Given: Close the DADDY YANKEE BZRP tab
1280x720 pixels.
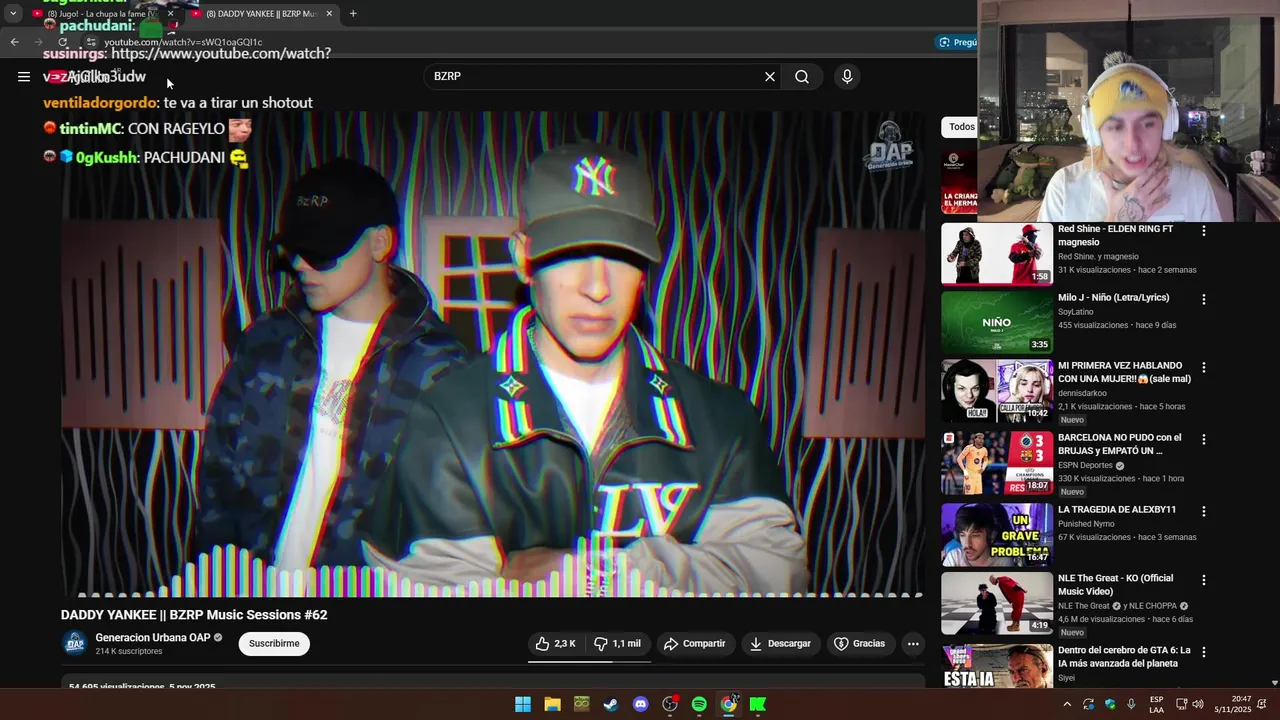Looking at the screenshot, I should pyautogui.click(x=329, y=14).
